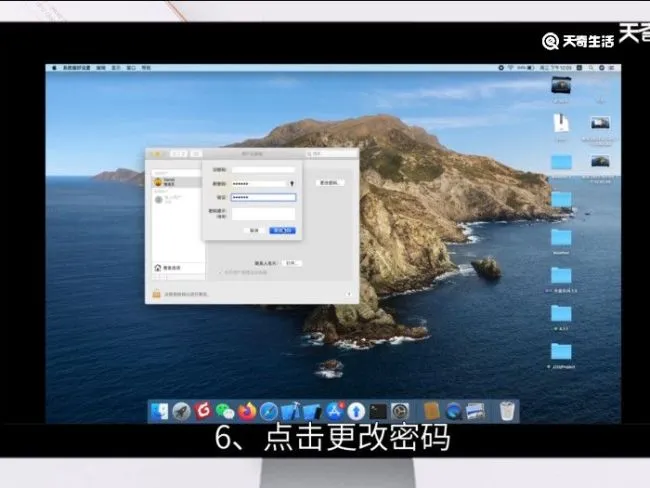Open the Simulator icon next to Xcode
Image resolution: width=650 pixels, height=488 pixels.
[313, 411]
